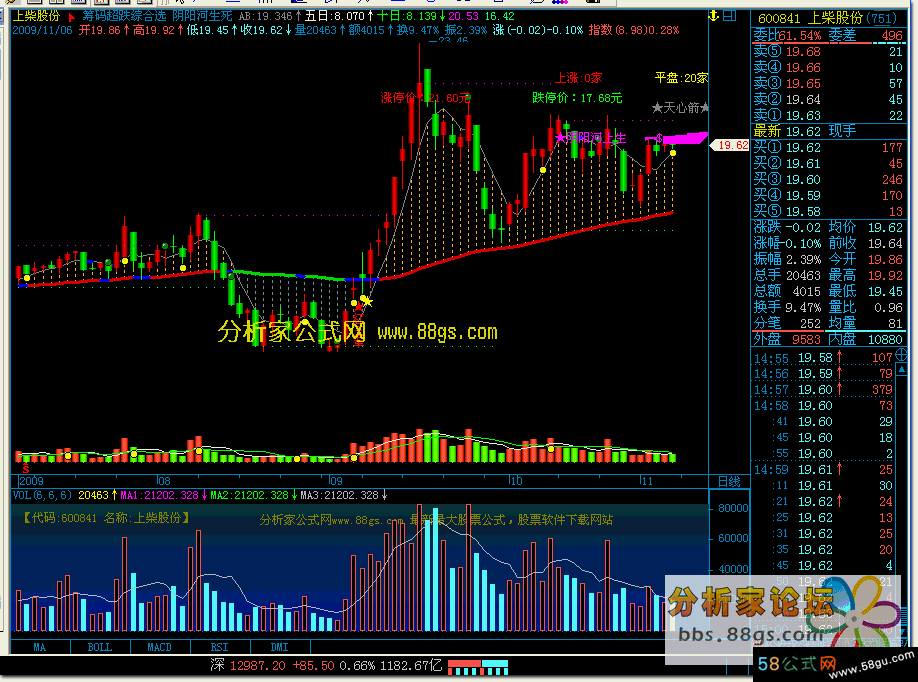918x682 pixels.
Task: Select the 14:57 19.60 tick row
Action: 823,389
